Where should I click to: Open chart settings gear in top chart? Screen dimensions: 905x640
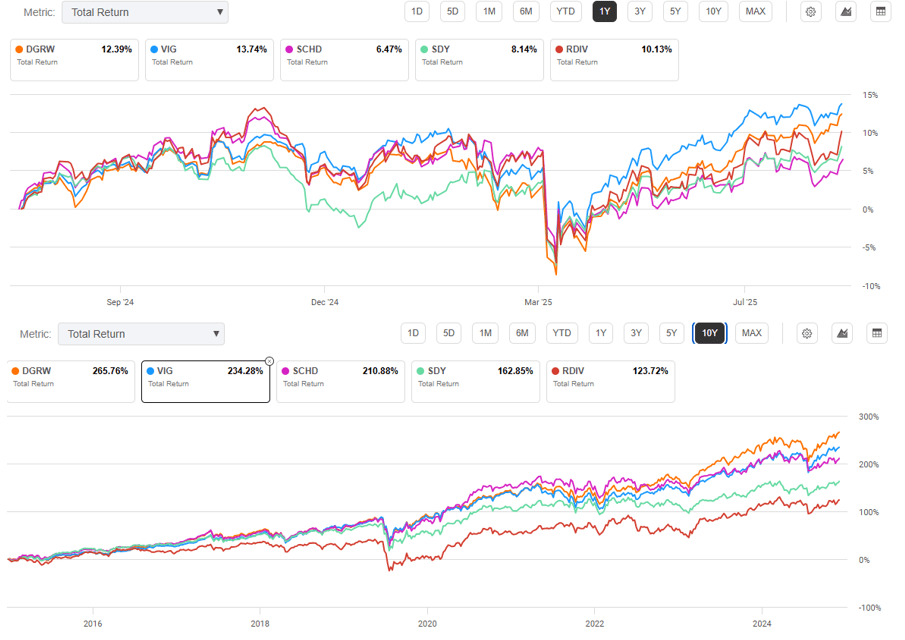(811, 12)
